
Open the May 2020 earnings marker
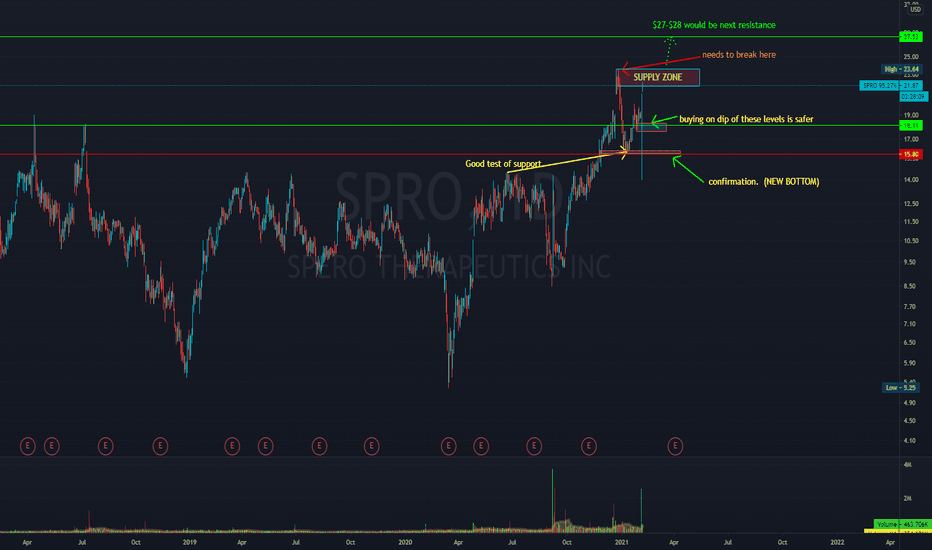481,445
